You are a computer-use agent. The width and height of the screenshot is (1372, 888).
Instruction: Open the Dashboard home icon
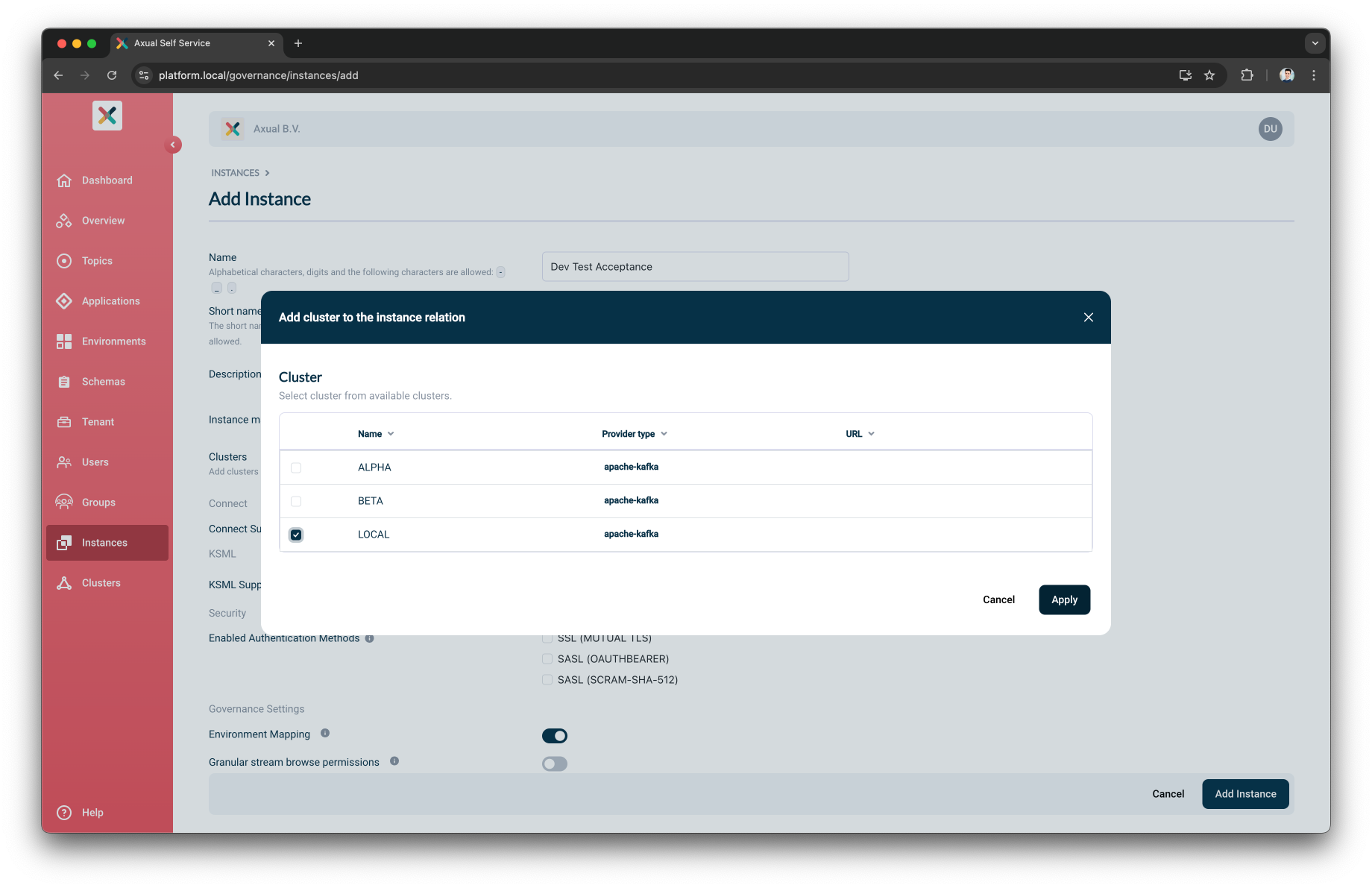click(x=64, y=180)
